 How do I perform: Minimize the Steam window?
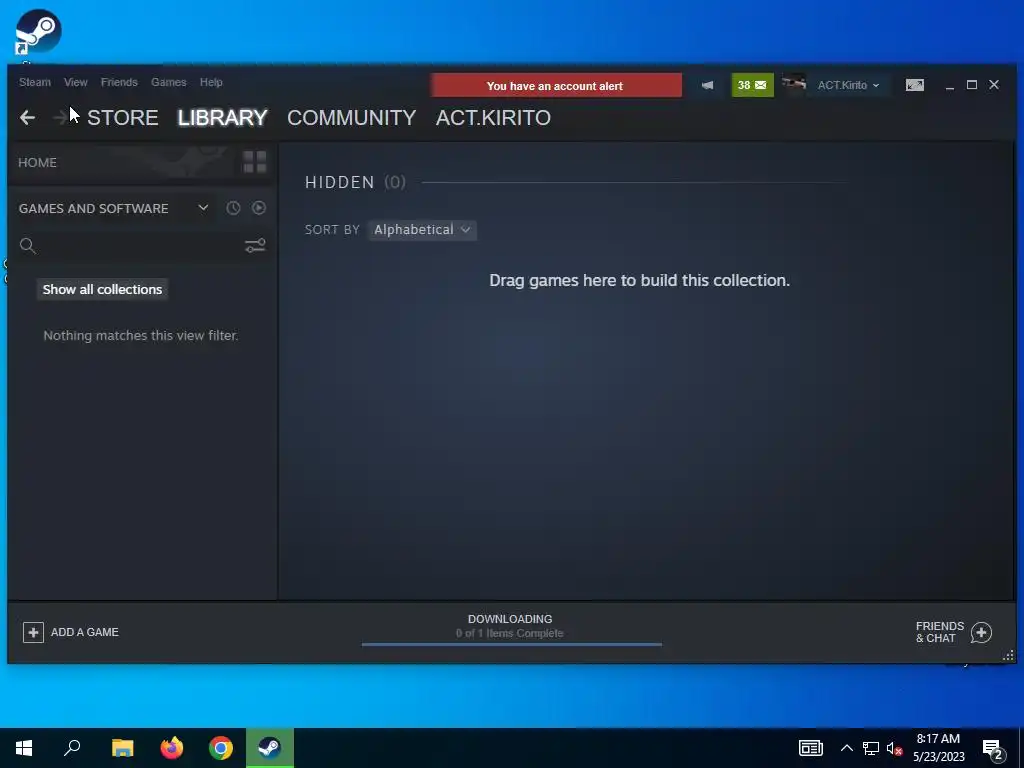tap(950, 86)
